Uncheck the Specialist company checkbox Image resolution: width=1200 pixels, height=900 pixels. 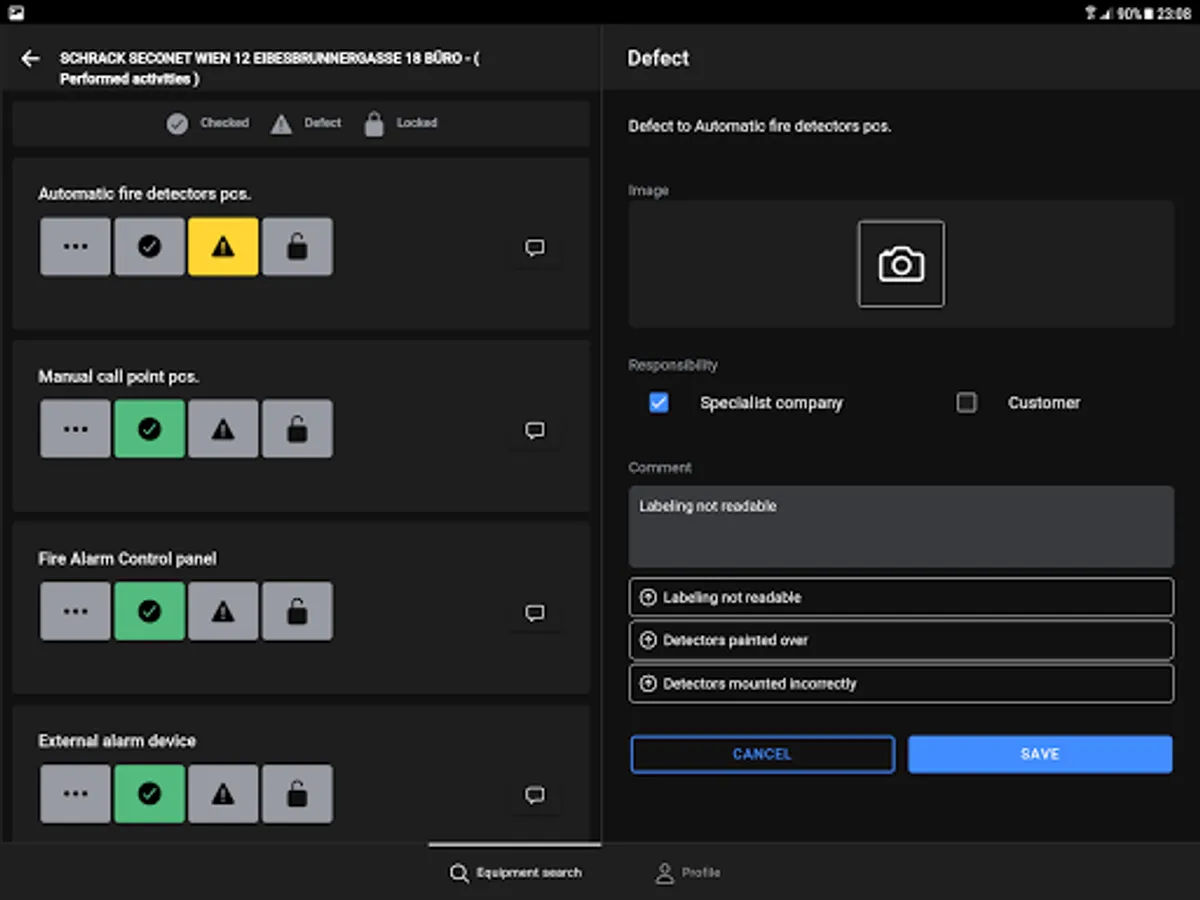(x=659, y=402)
